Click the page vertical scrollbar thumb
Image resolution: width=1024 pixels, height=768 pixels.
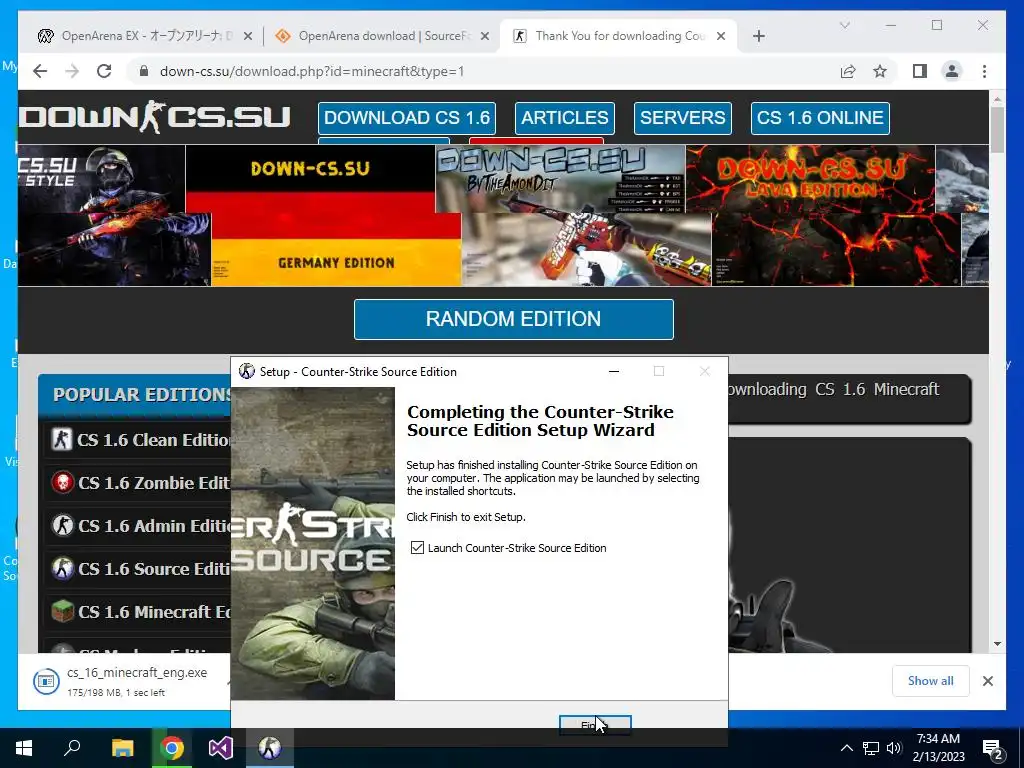tap(997, 130)
